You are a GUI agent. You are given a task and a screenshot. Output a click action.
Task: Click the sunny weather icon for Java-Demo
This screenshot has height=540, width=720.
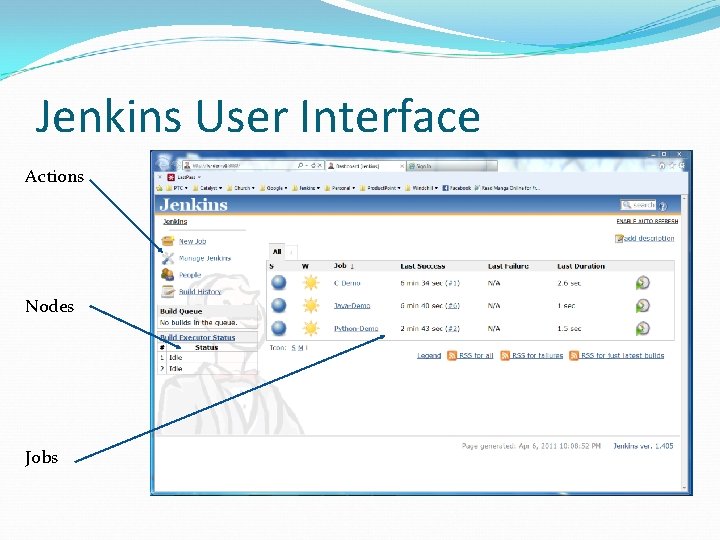tap(311, 305)
